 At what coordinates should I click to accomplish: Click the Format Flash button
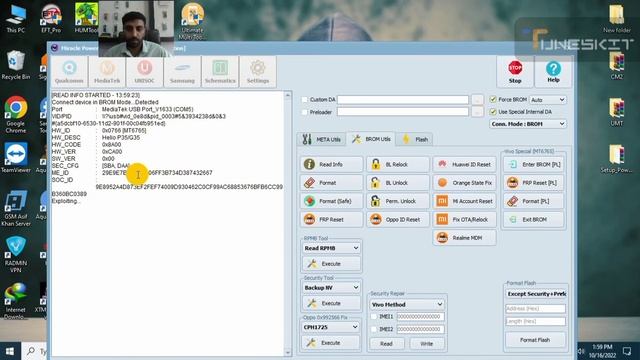[x=535, y=340]
